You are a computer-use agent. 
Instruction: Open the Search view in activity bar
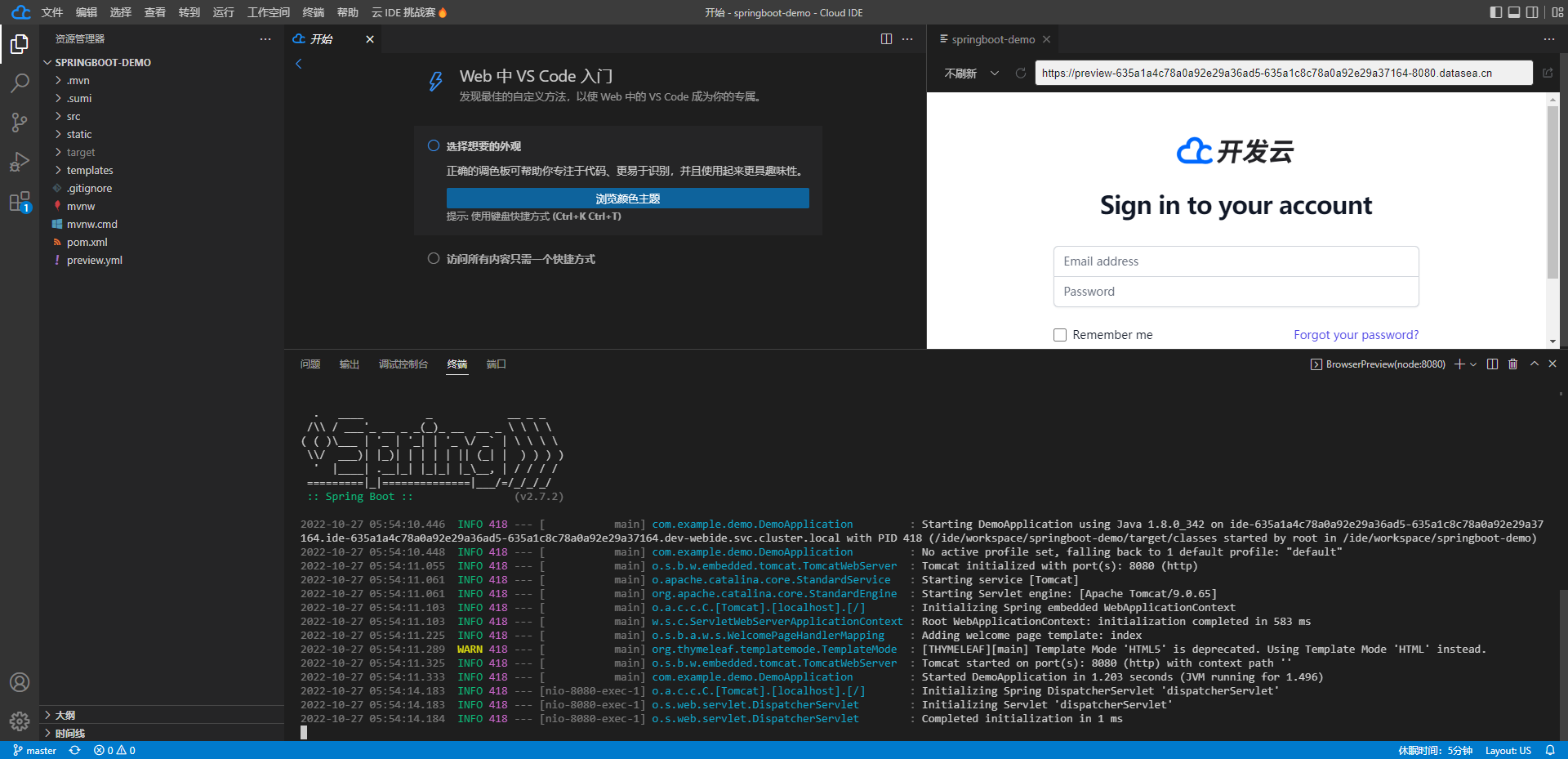[x=20, y=83]
